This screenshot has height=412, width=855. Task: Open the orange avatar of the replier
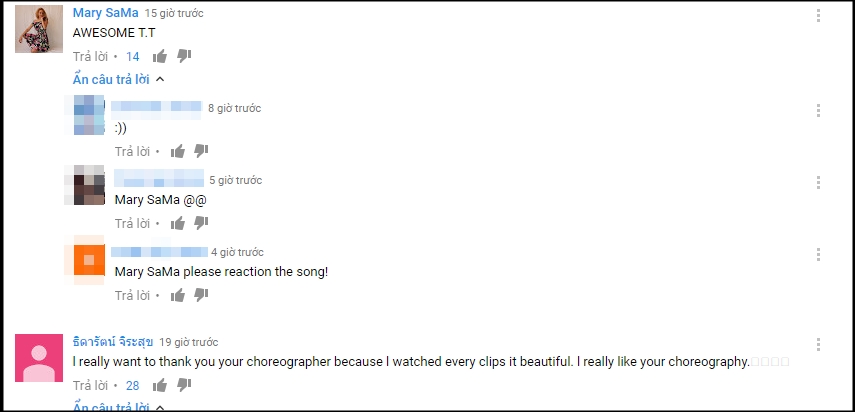pos(83,262)
